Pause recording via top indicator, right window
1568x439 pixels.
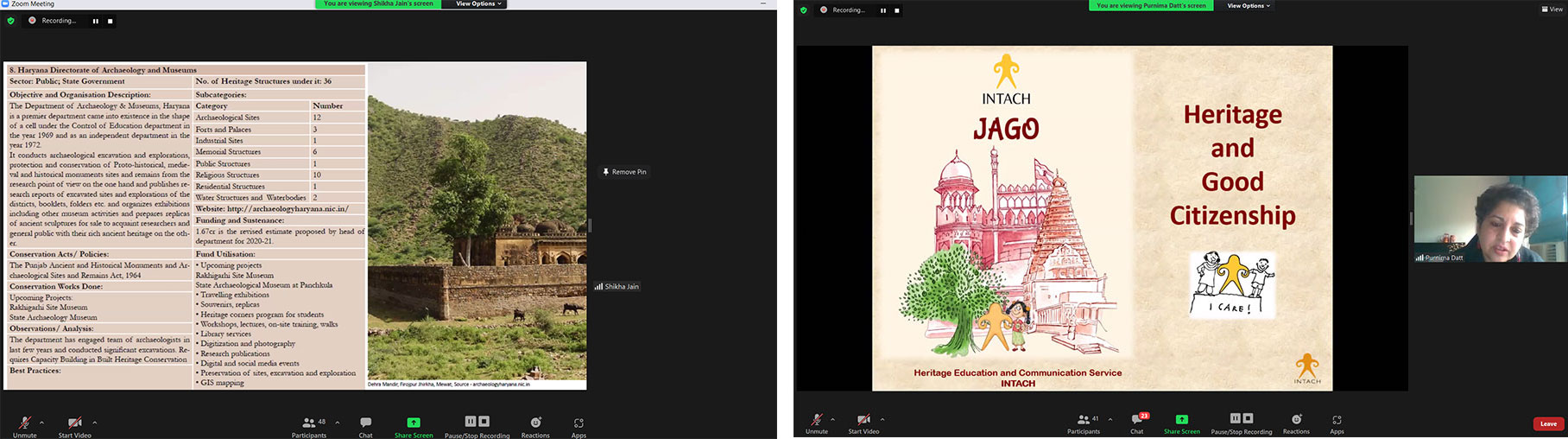point(882,10)
